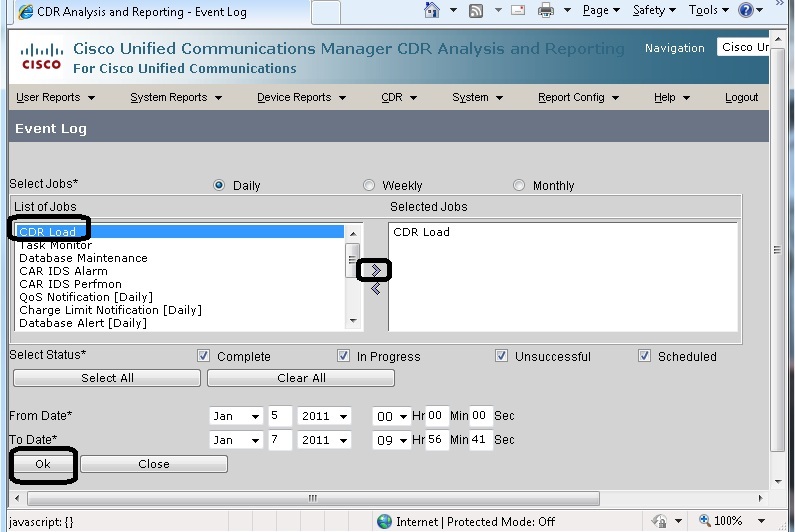Open the From Date hour dropdown

pyautogui.click(x=391, y=416)
